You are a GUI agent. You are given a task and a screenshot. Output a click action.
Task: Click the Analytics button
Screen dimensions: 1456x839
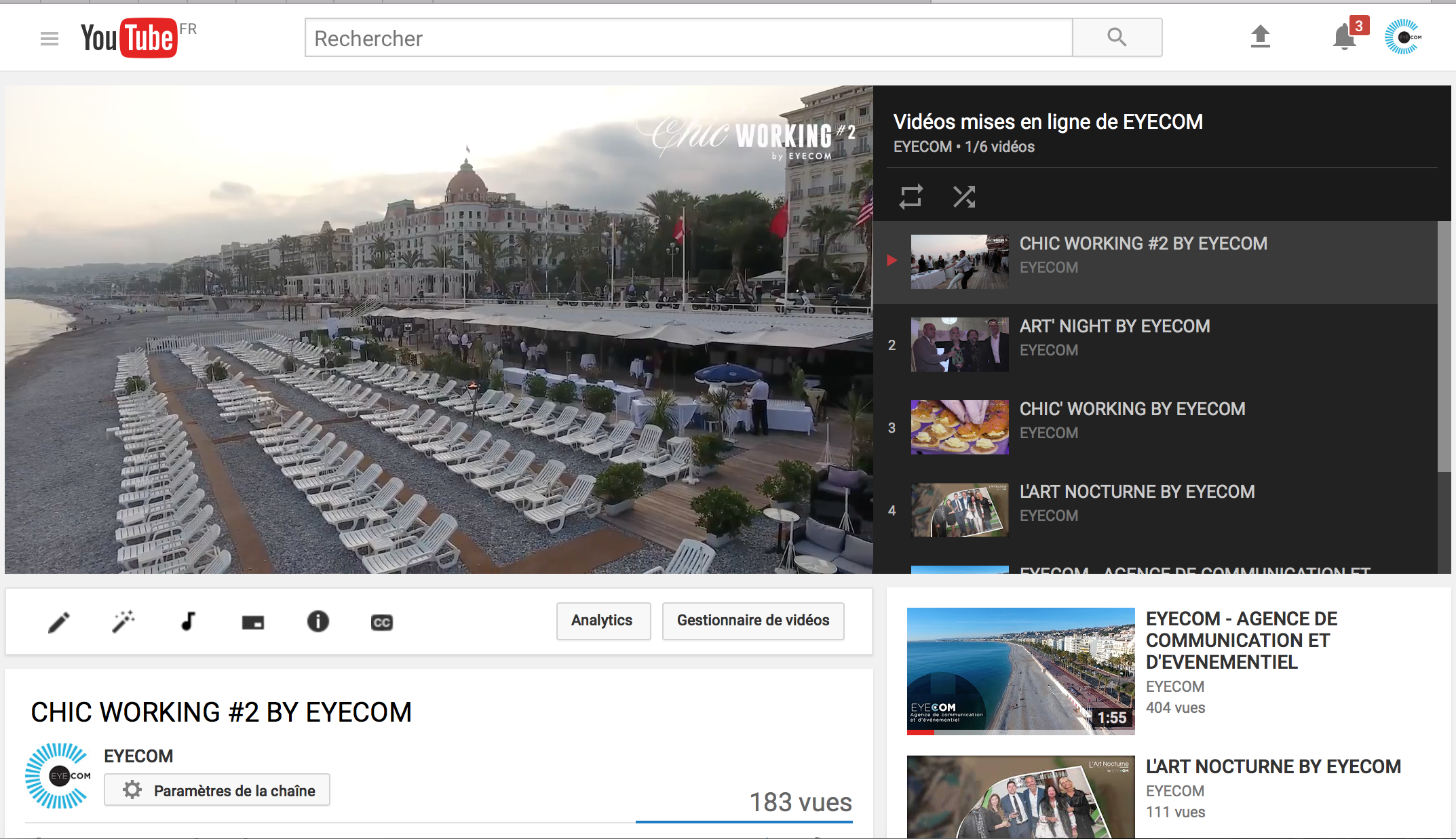pyautogui.click(x=602, y=621)
